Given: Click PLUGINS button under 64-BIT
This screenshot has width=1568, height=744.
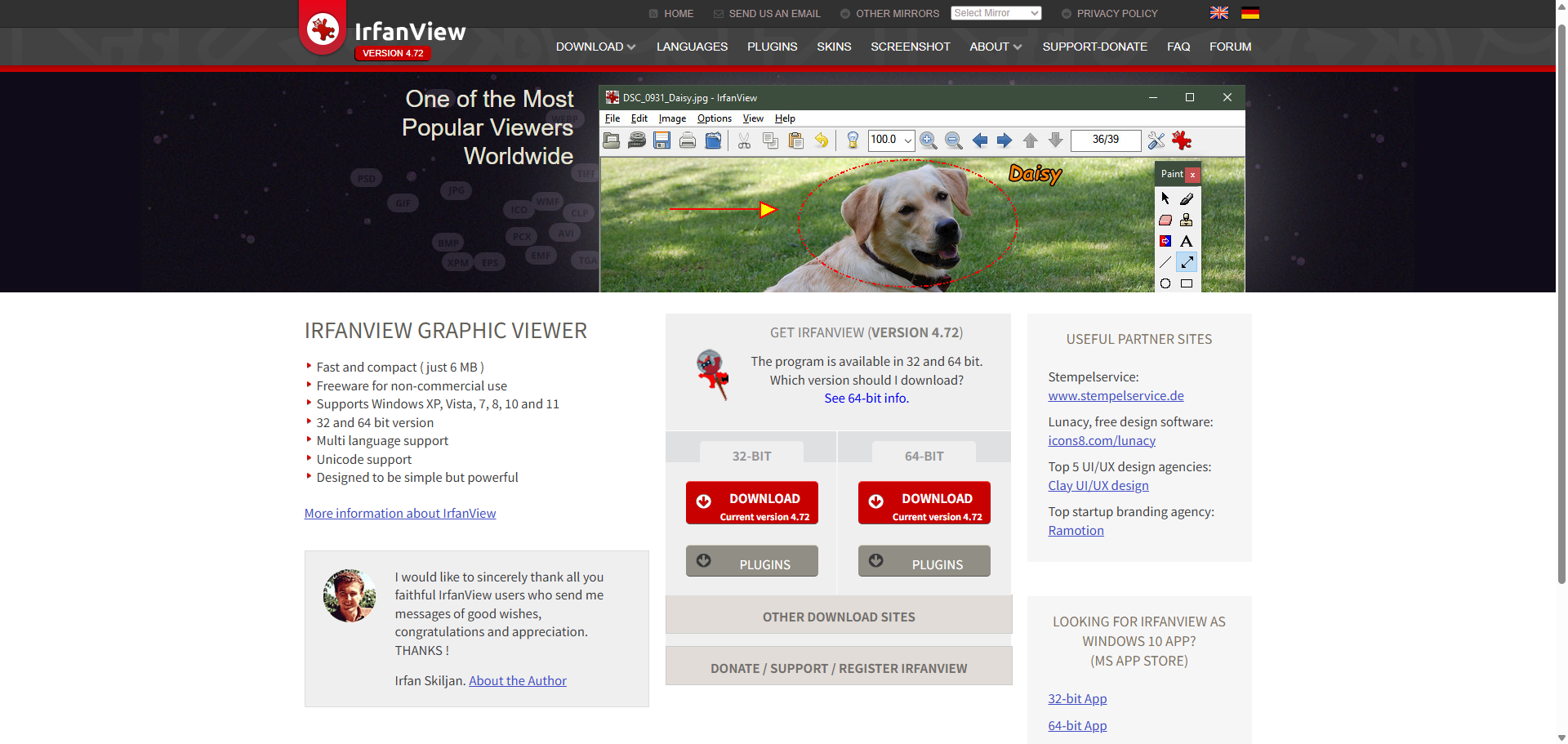Looking at the screenshot, I should coord(924,561).
